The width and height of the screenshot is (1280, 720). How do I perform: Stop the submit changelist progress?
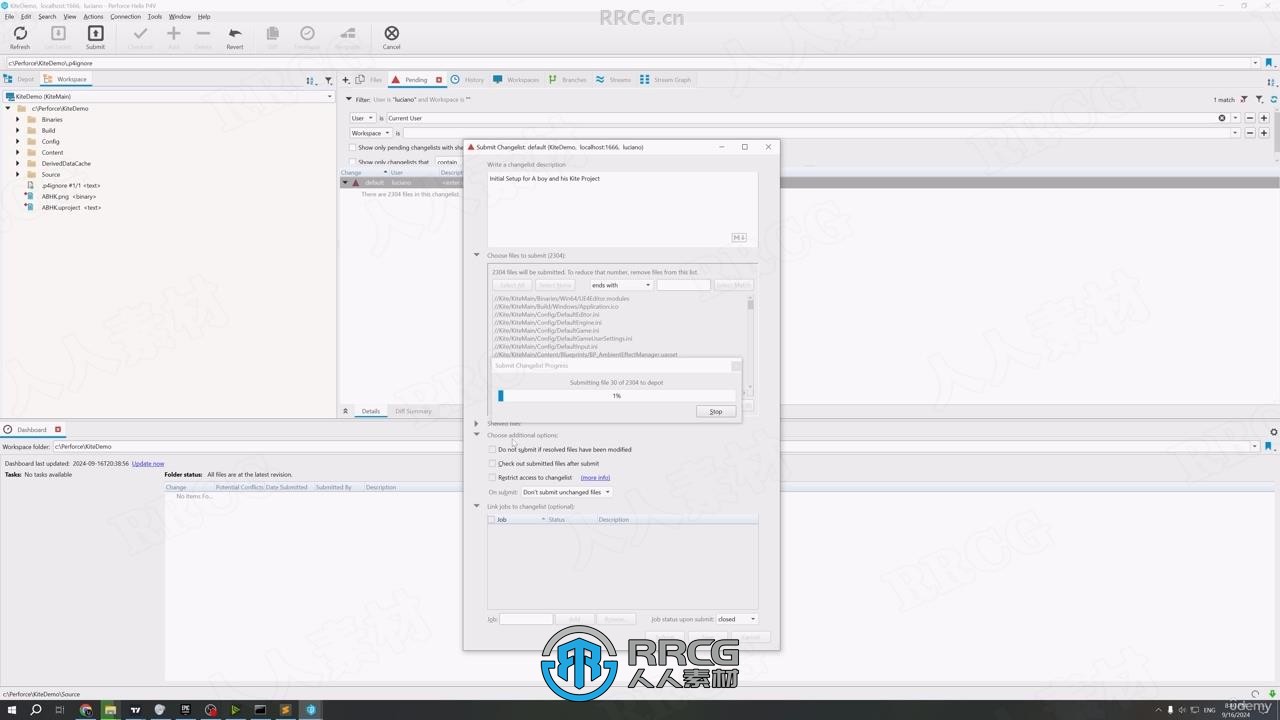click(x=716, y=412)
